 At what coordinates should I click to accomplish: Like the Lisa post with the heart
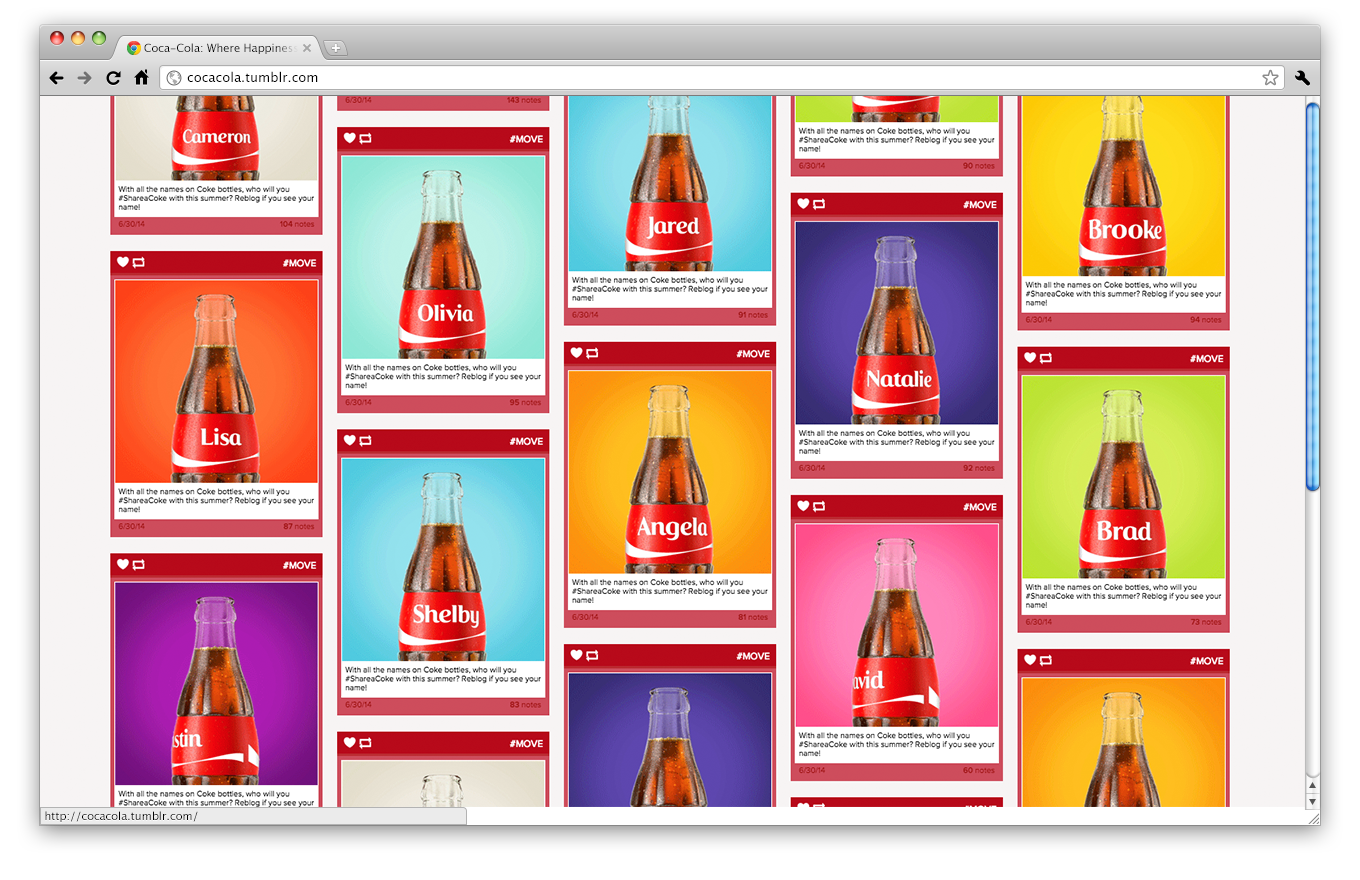tap(123, 263)
